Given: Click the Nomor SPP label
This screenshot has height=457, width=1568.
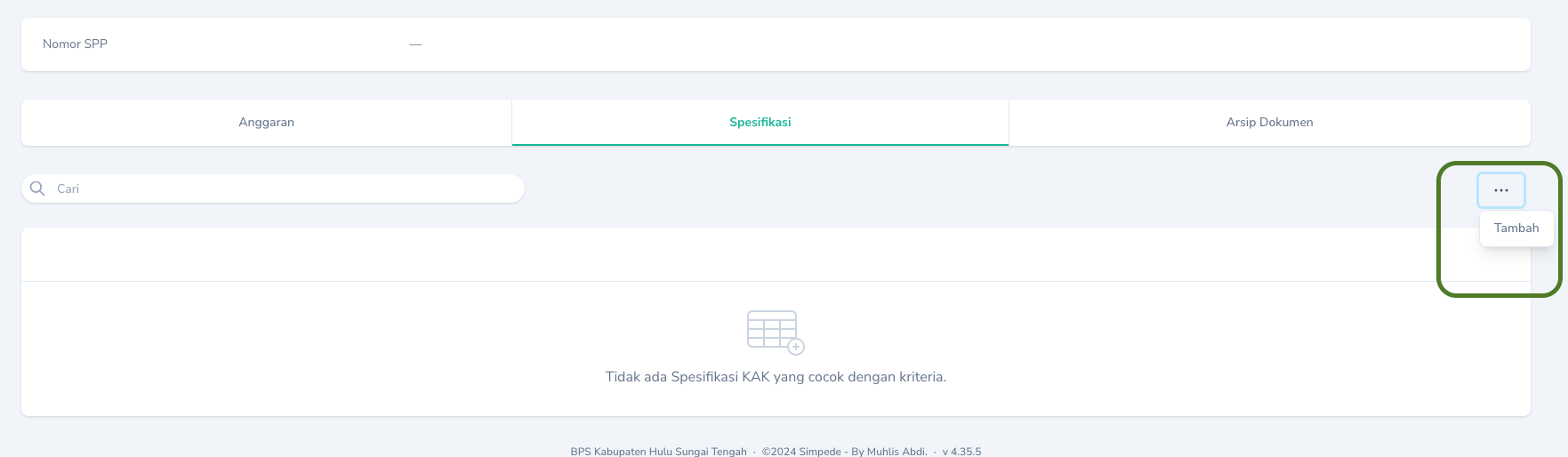Looking at the screenshot, I should click(x=75, y=44).
